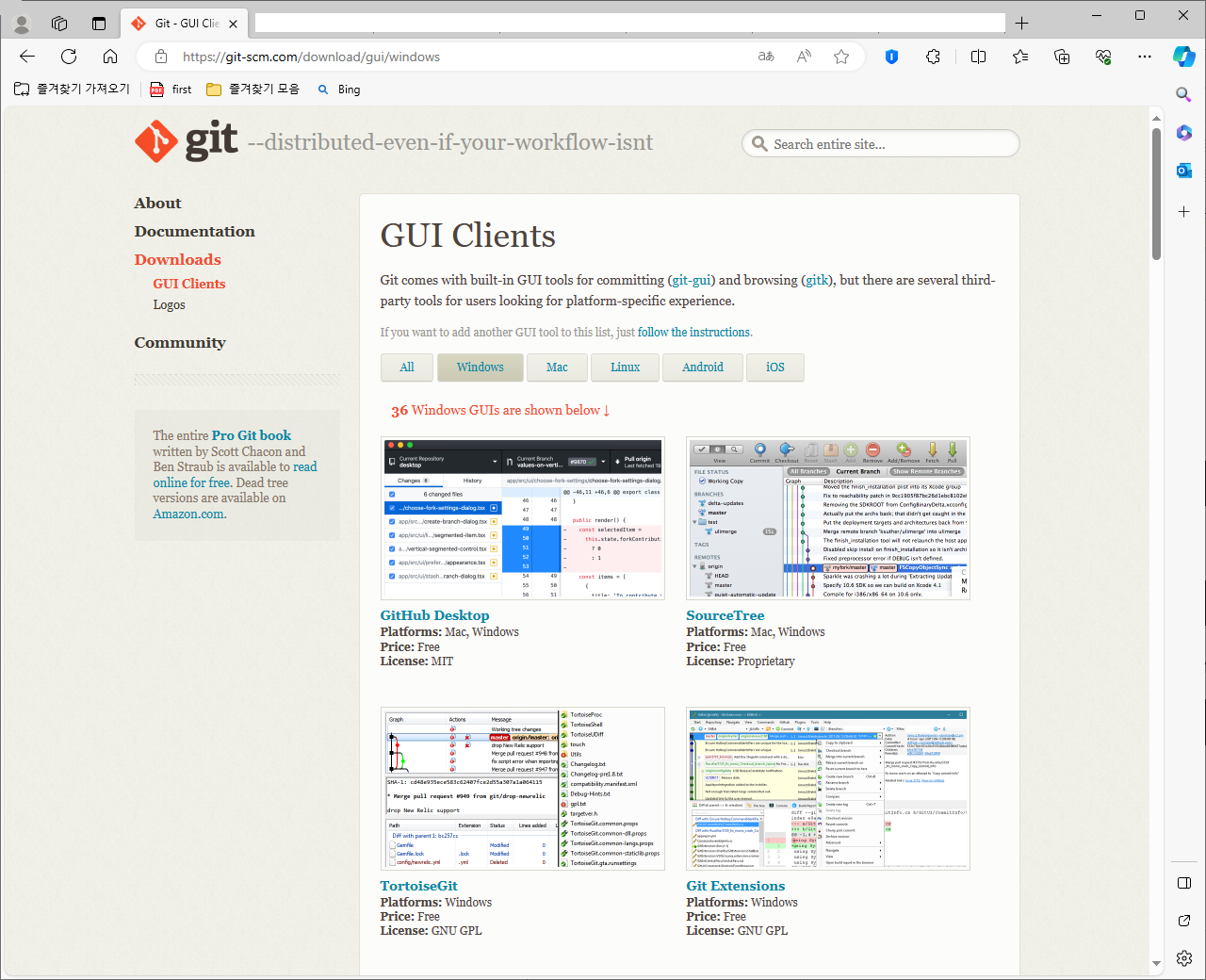Open the workspaces icon in title bar
This screenshot has width=1206, height=980.
pyautogui.click(x=59, y=24)
